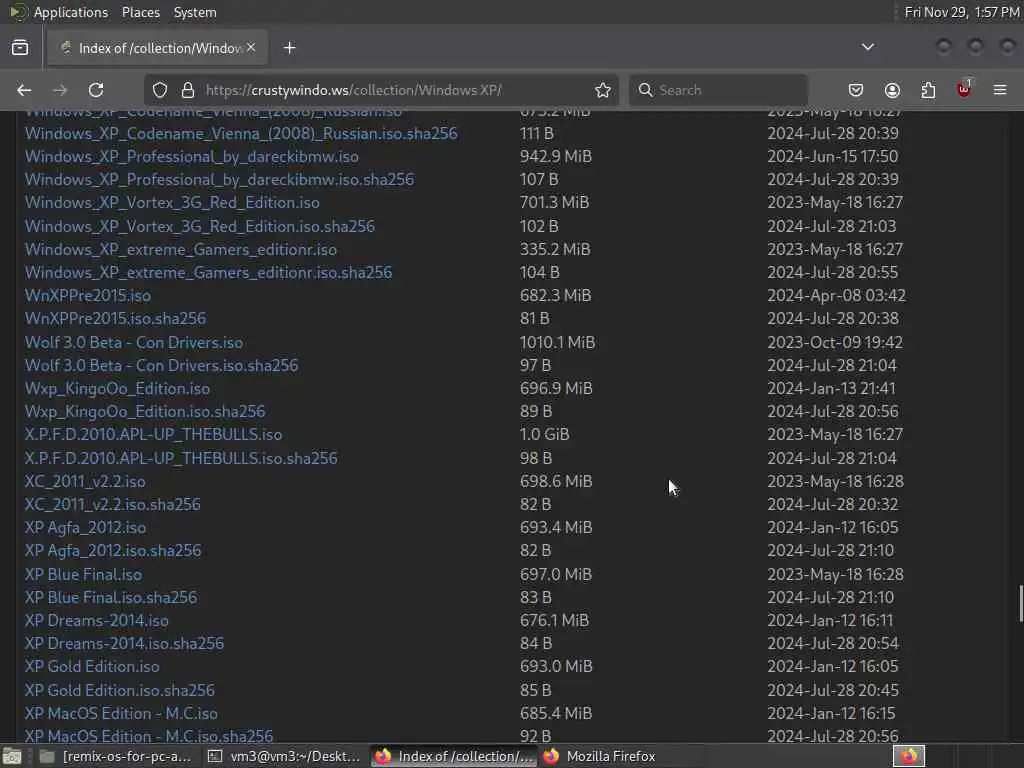Click the Firefox workspace switcher icon
This screenshot has height=768, width=1024.
click(x=909, y=757)
